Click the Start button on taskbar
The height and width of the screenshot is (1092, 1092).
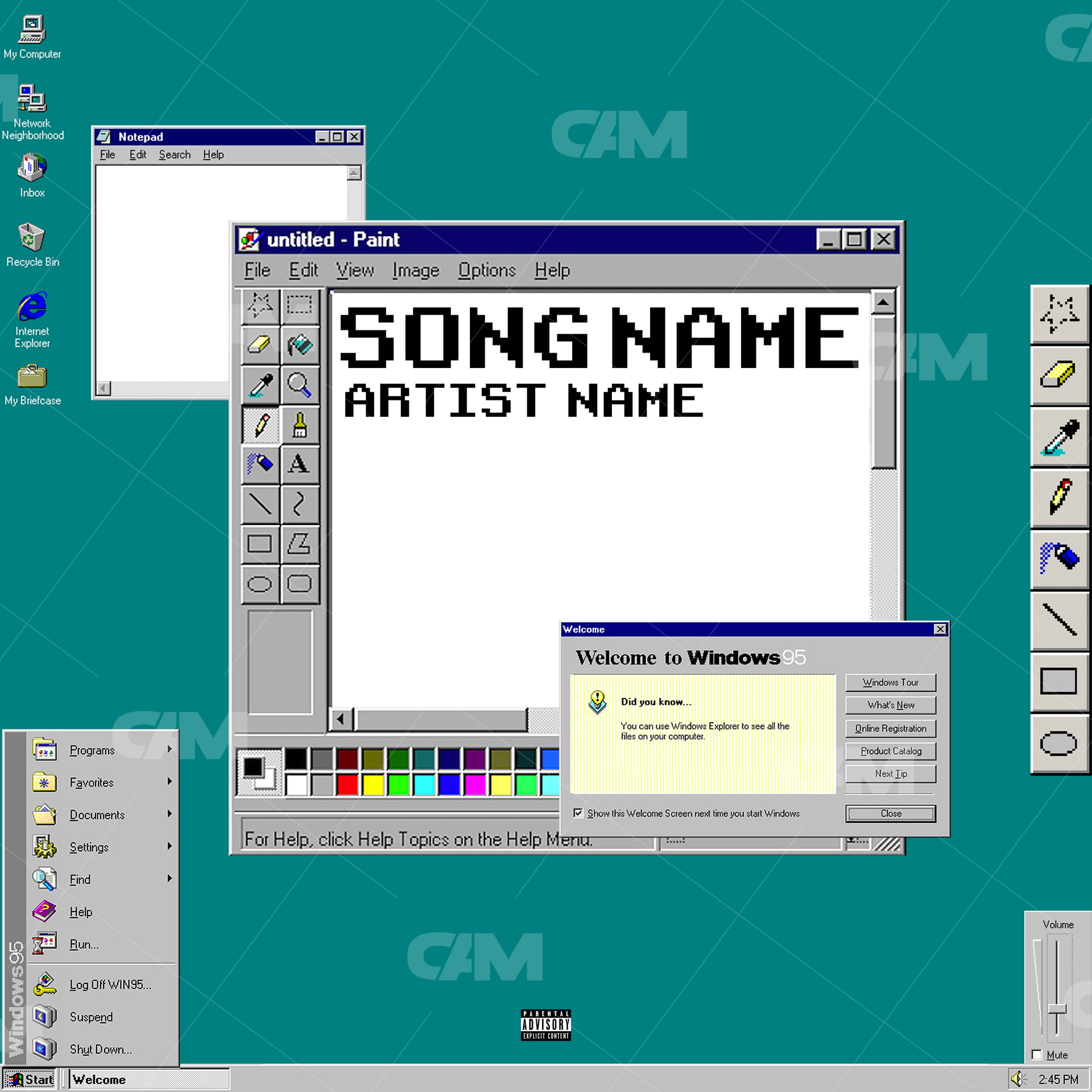point(30,1079)
